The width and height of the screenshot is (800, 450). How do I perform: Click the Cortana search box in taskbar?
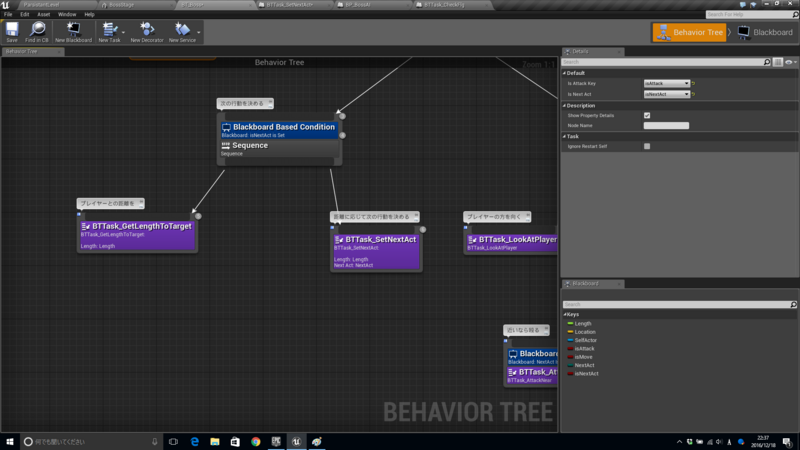pyautogui.click(x=91, y=442)
